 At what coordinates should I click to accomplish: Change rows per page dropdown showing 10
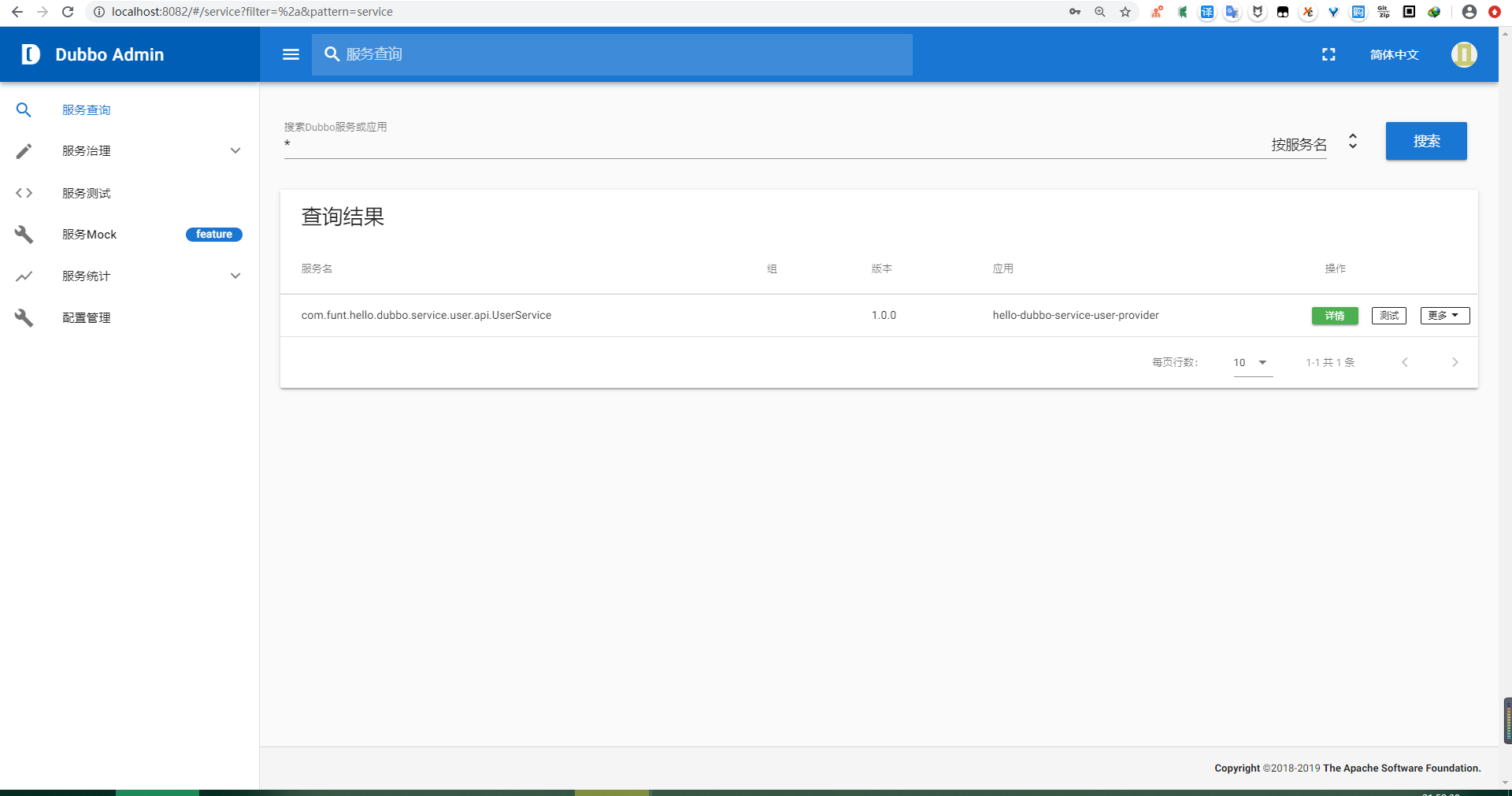pos(1253,363)
